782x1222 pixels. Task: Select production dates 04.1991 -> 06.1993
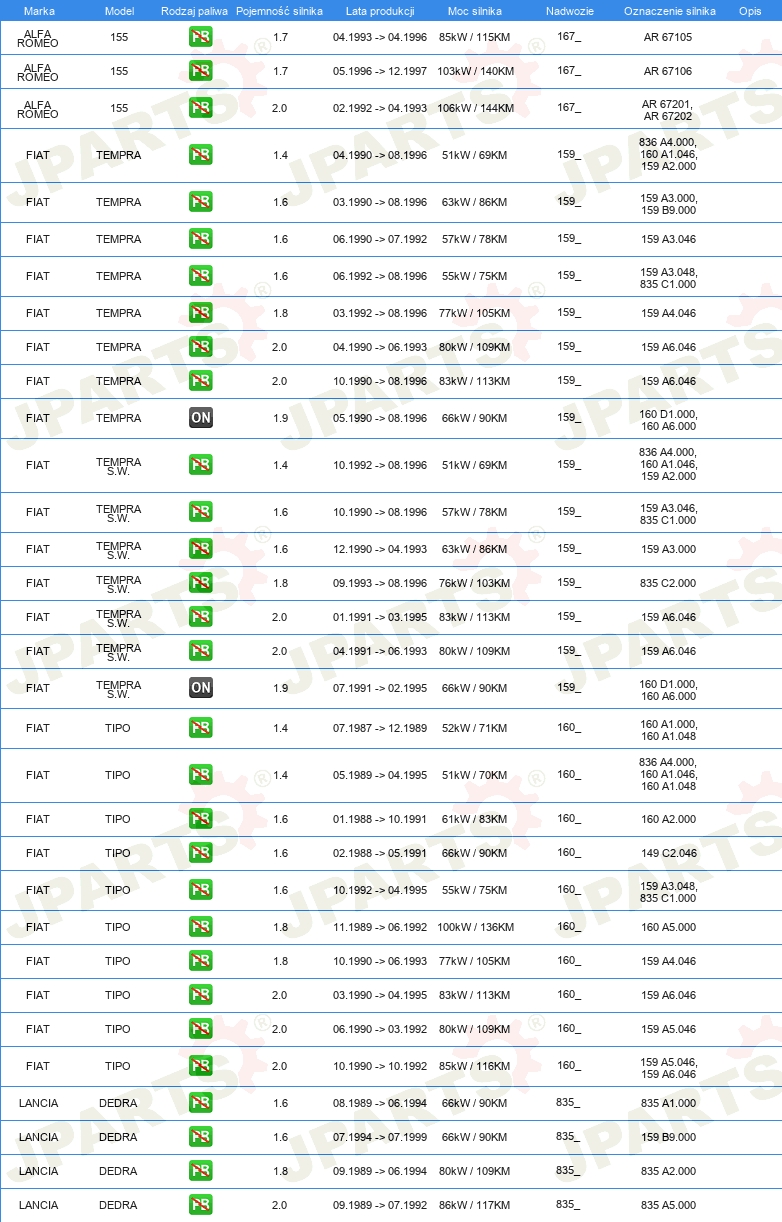[x=380, y=651]
